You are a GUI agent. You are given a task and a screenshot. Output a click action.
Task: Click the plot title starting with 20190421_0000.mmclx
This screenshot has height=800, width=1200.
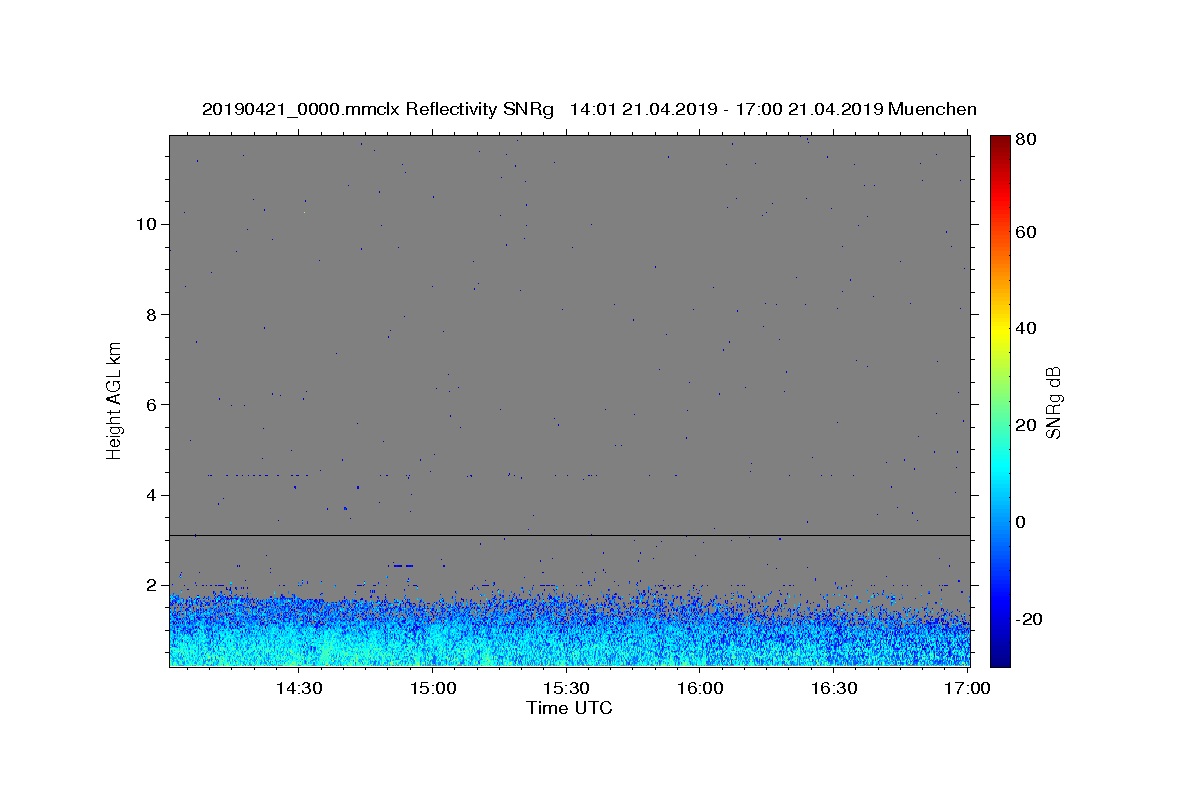589,109
